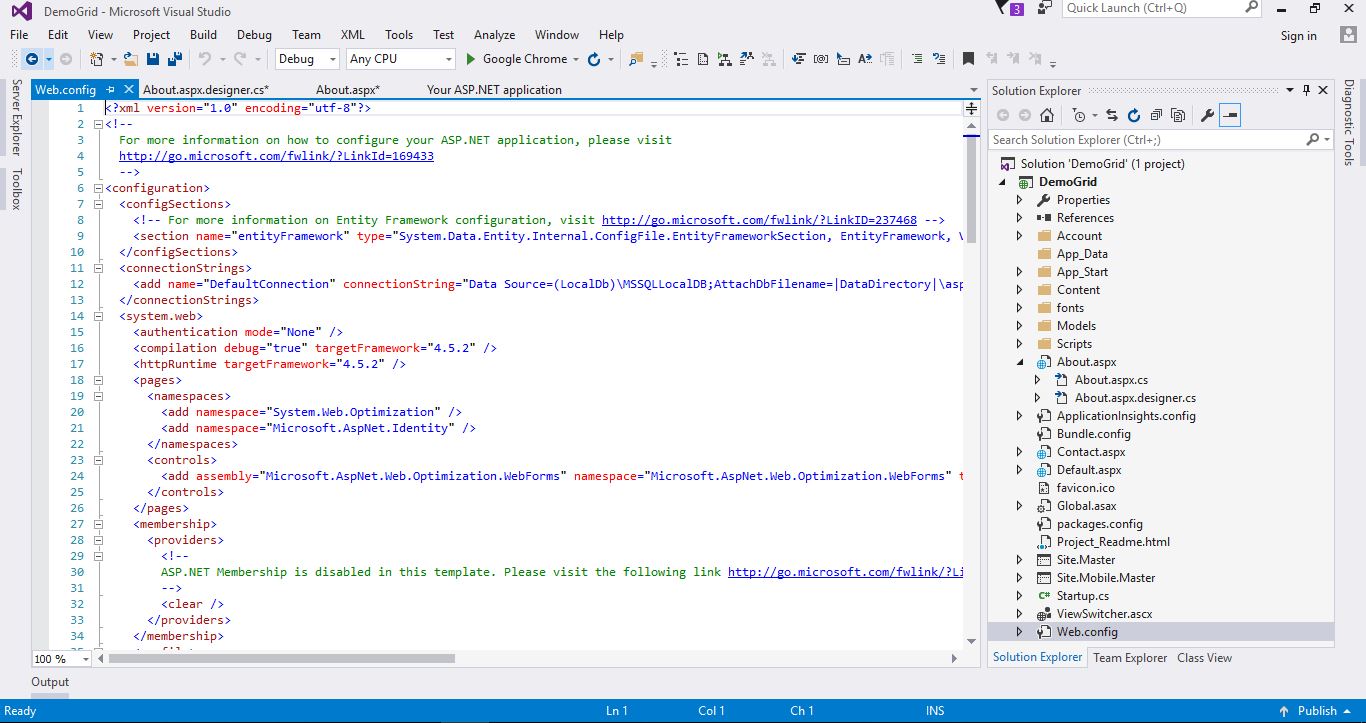This screenshot has width=1366, height=723.
Task: Switch to About.aspx.designer.cs tab
Action: [206, 89]
